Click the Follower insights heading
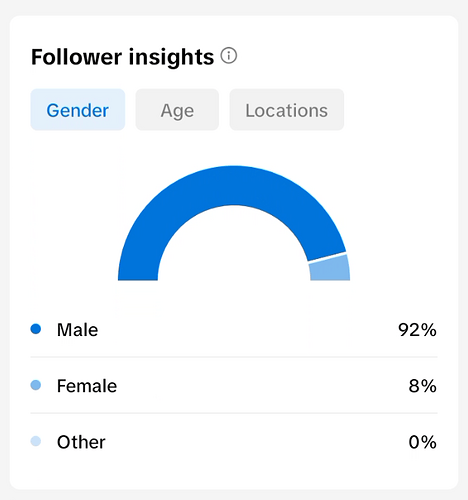The width and height of the screenshot is (468, 500). [x=122, y=57]
